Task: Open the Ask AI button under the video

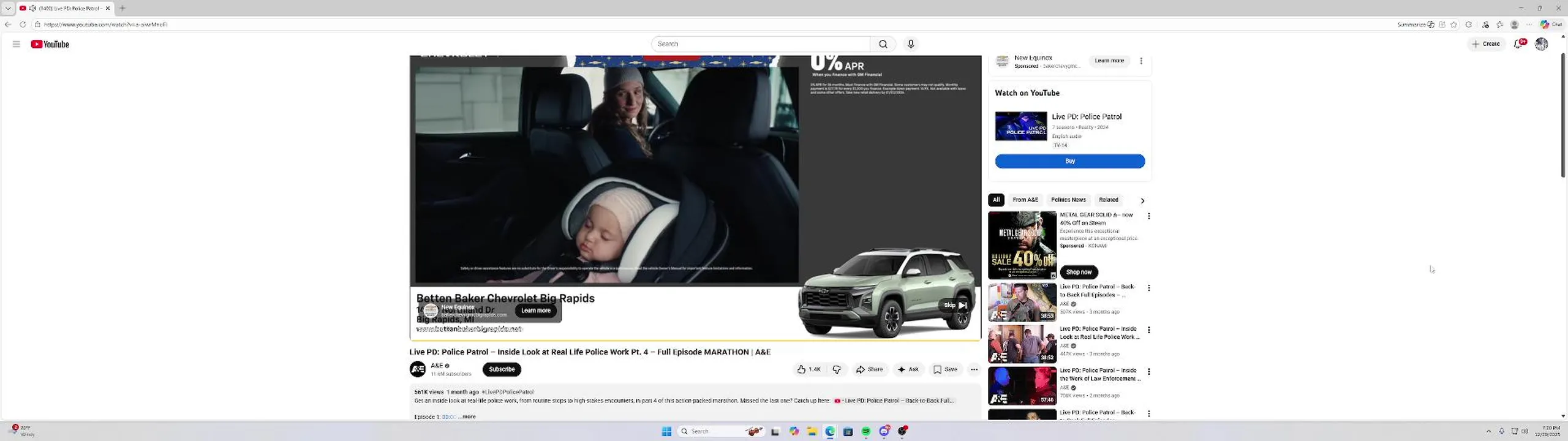Action: (x=908, y=369)
